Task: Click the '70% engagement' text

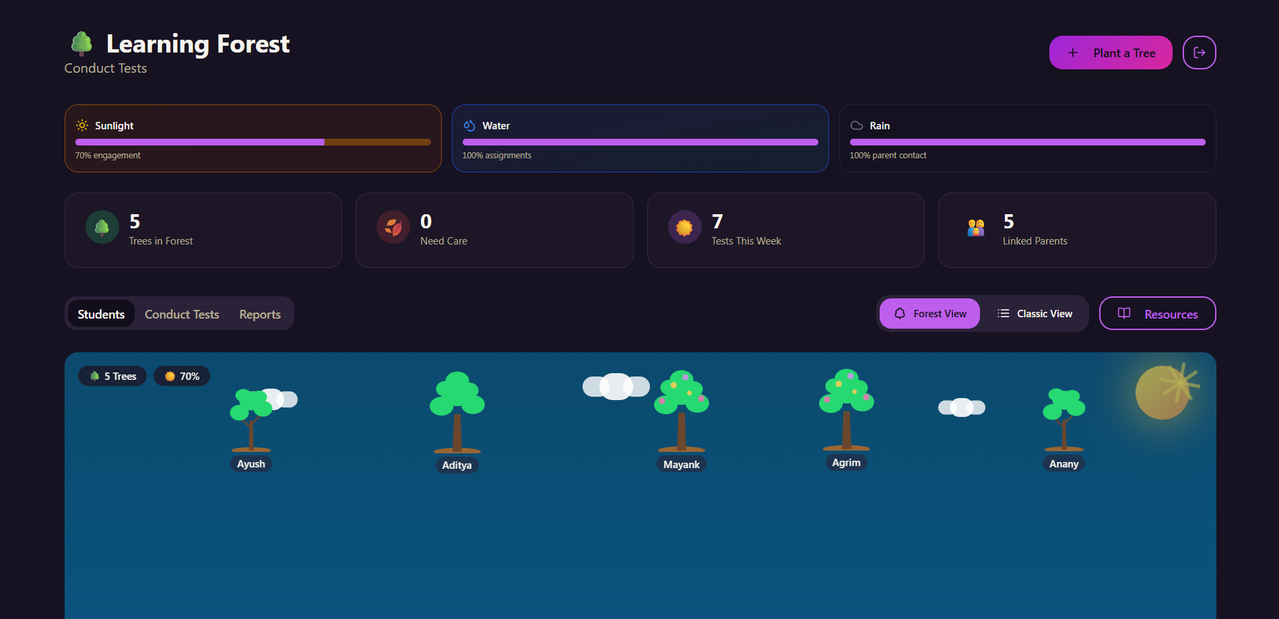Action: click(108, 156)
